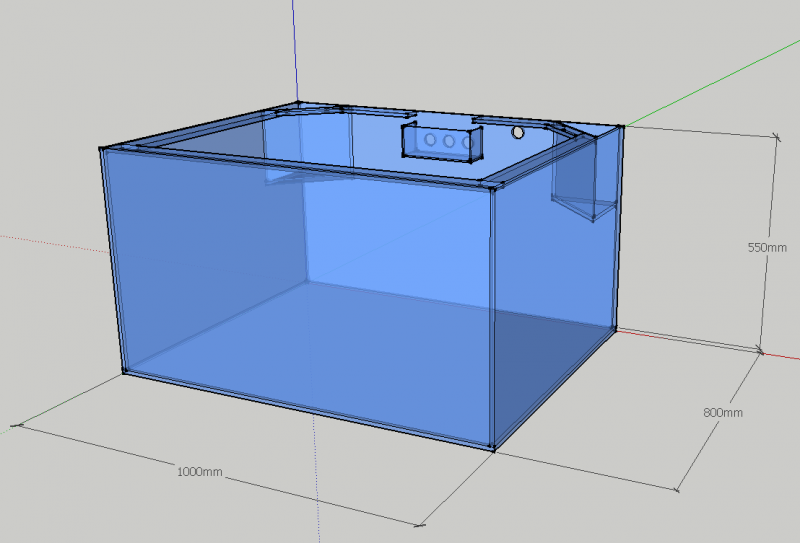This screenshot has width=800, height=543.
Task: Click the front bottom-left corner of the tank
Action: tap(124, 372)
